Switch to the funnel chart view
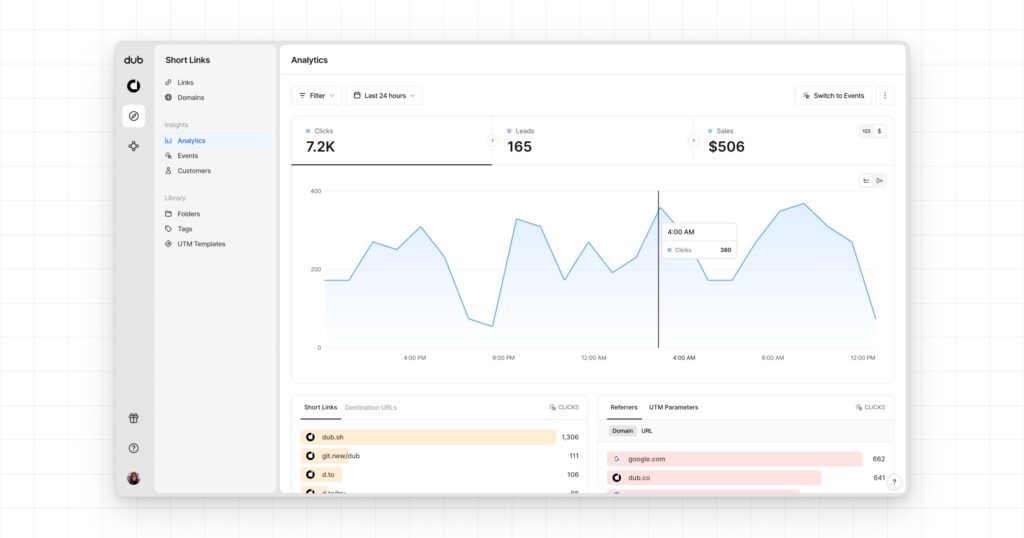Viewport: 1024px width, 538px height. pos(879,181)
